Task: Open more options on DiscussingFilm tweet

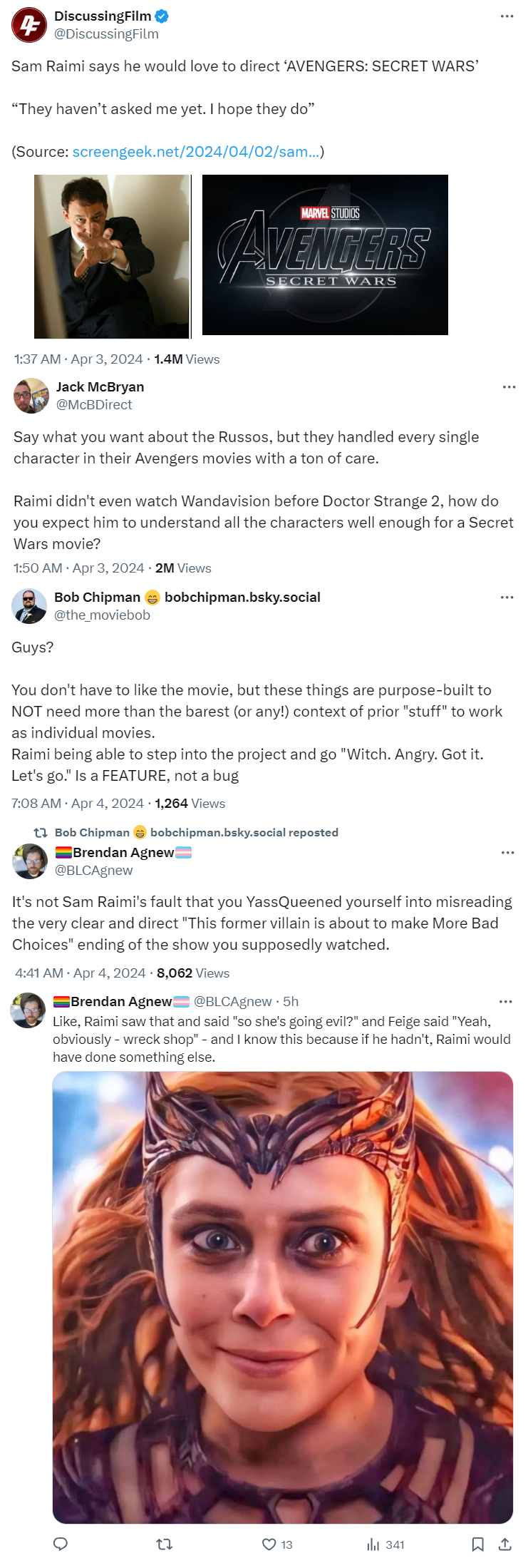Action: coord(507,16)
